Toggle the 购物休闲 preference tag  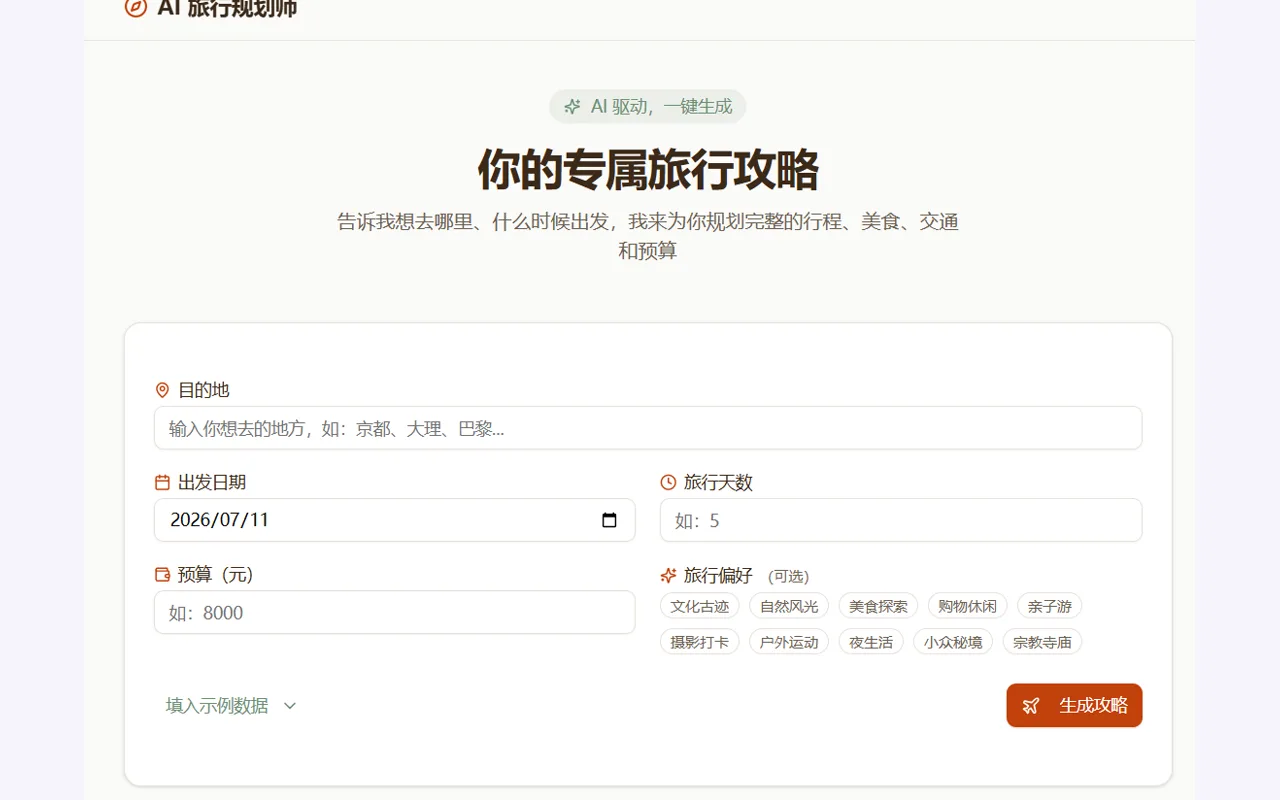point(967,606)
